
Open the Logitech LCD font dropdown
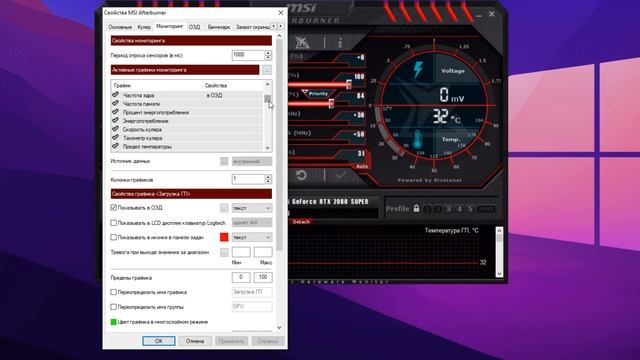[x=252, y=222]
